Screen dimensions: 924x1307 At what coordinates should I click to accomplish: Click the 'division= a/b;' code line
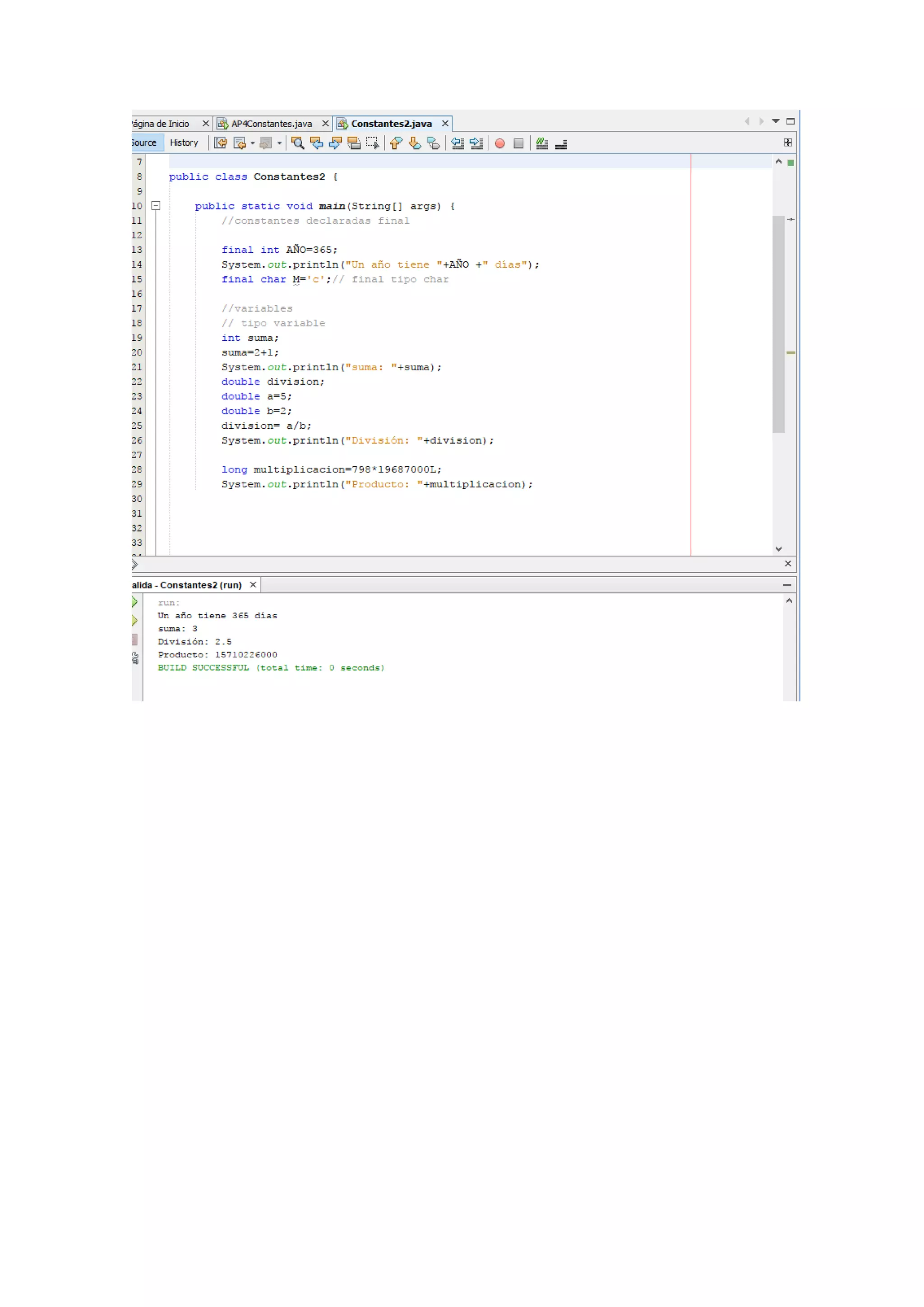coord(266,426)
